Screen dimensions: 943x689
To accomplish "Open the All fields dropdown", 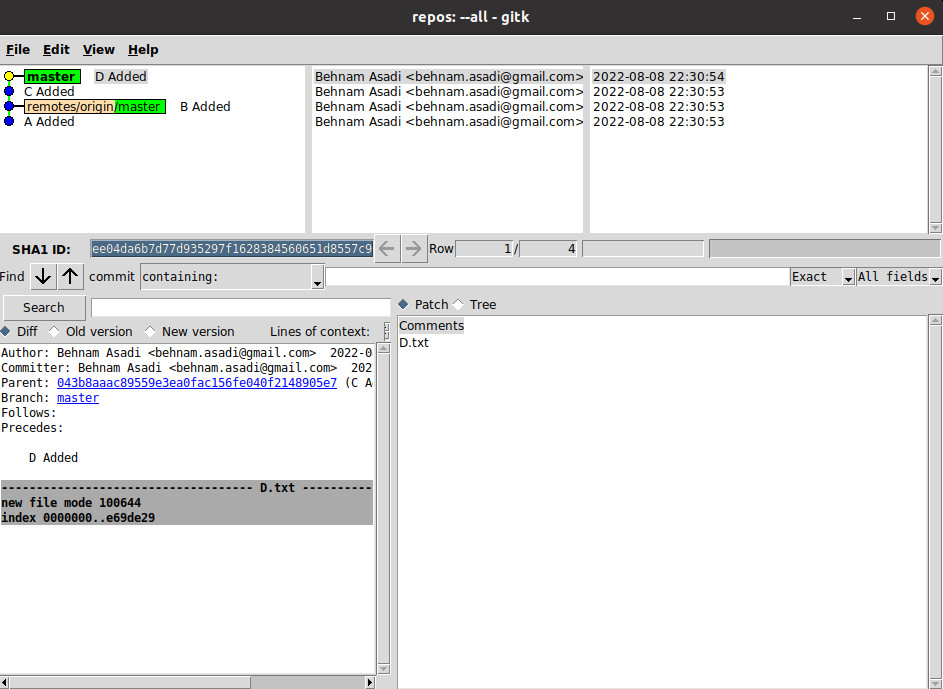I will pyautogui.click(x=936, y=278).
